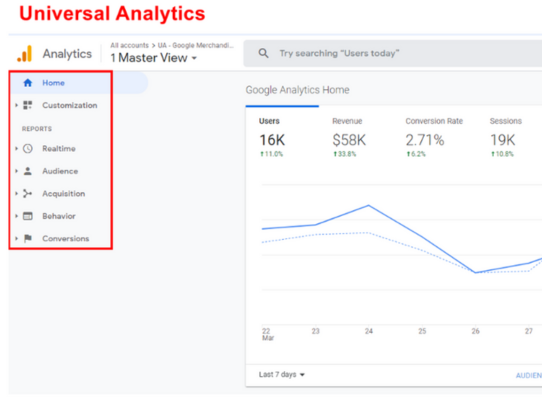
Task: Click the 24 date axis label
Action: click(369, 331)
